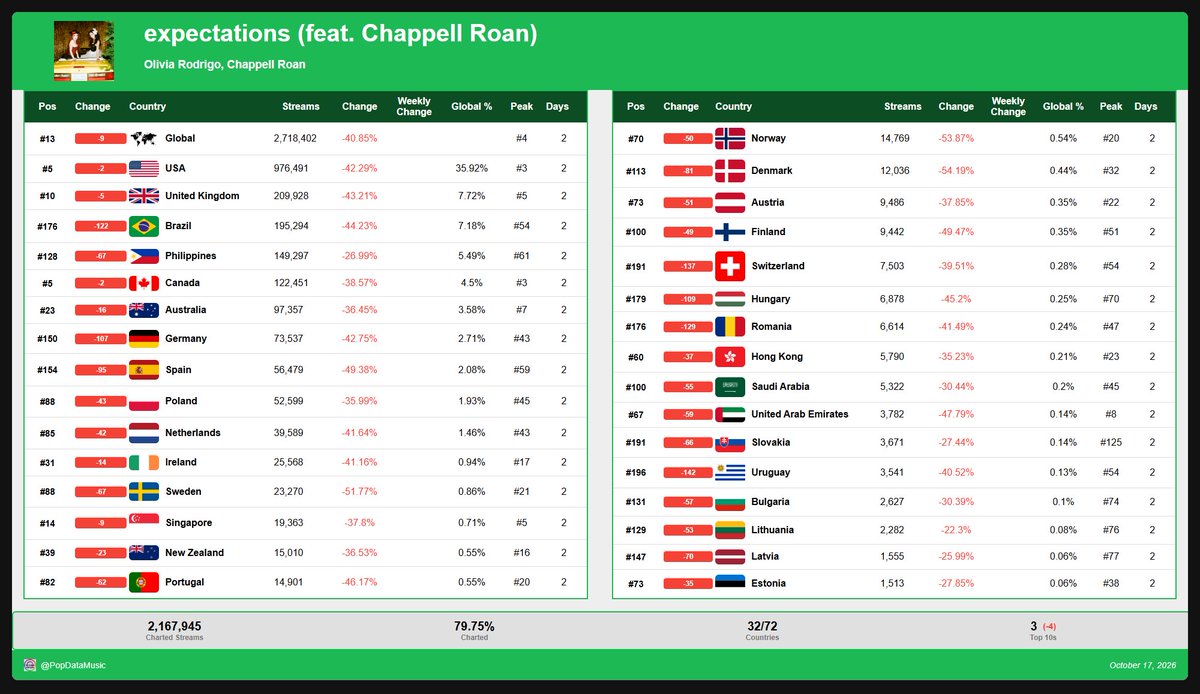
Task: Click the Finland flag icon
Action: click(x=730, y=232)
